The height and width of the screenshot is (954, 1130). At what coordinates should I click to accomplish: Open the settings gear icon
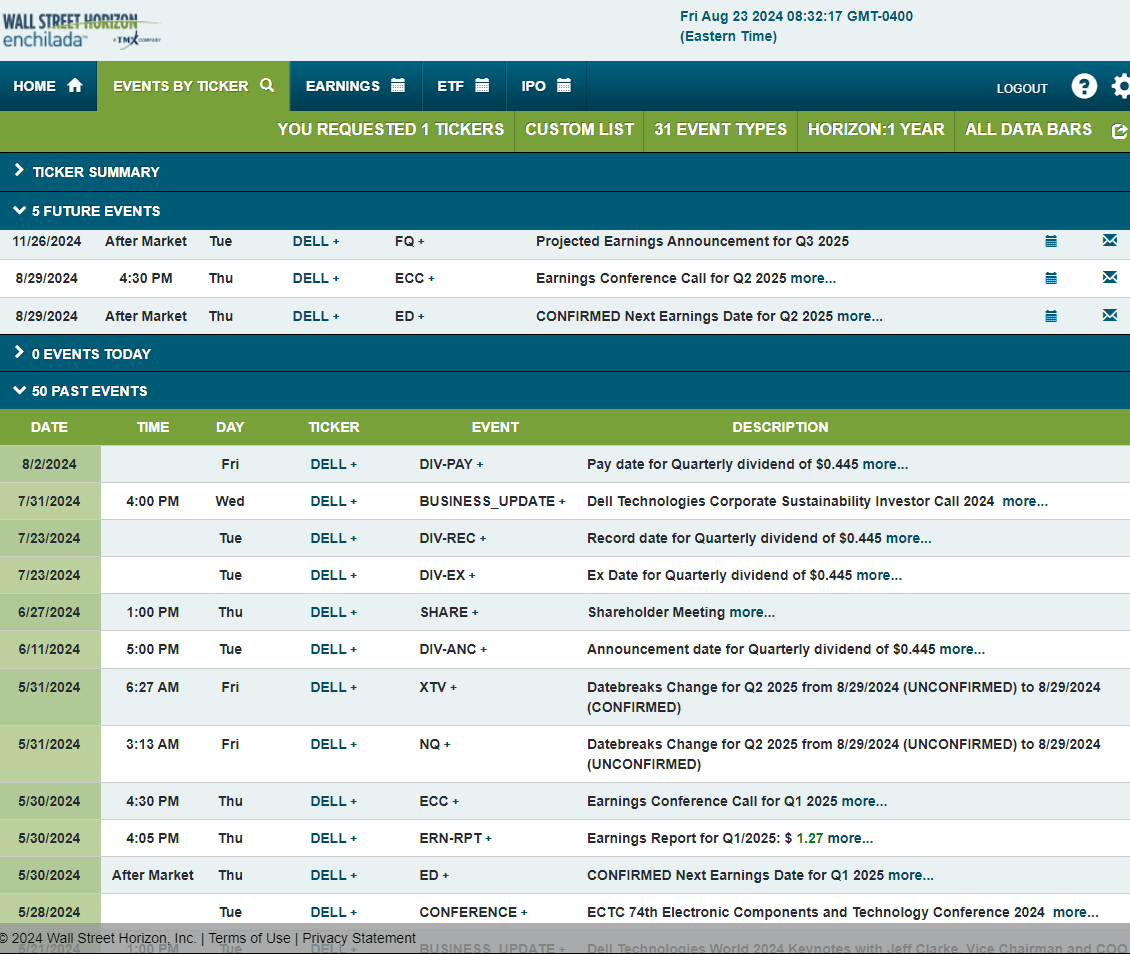click(x=1121, y=86)
